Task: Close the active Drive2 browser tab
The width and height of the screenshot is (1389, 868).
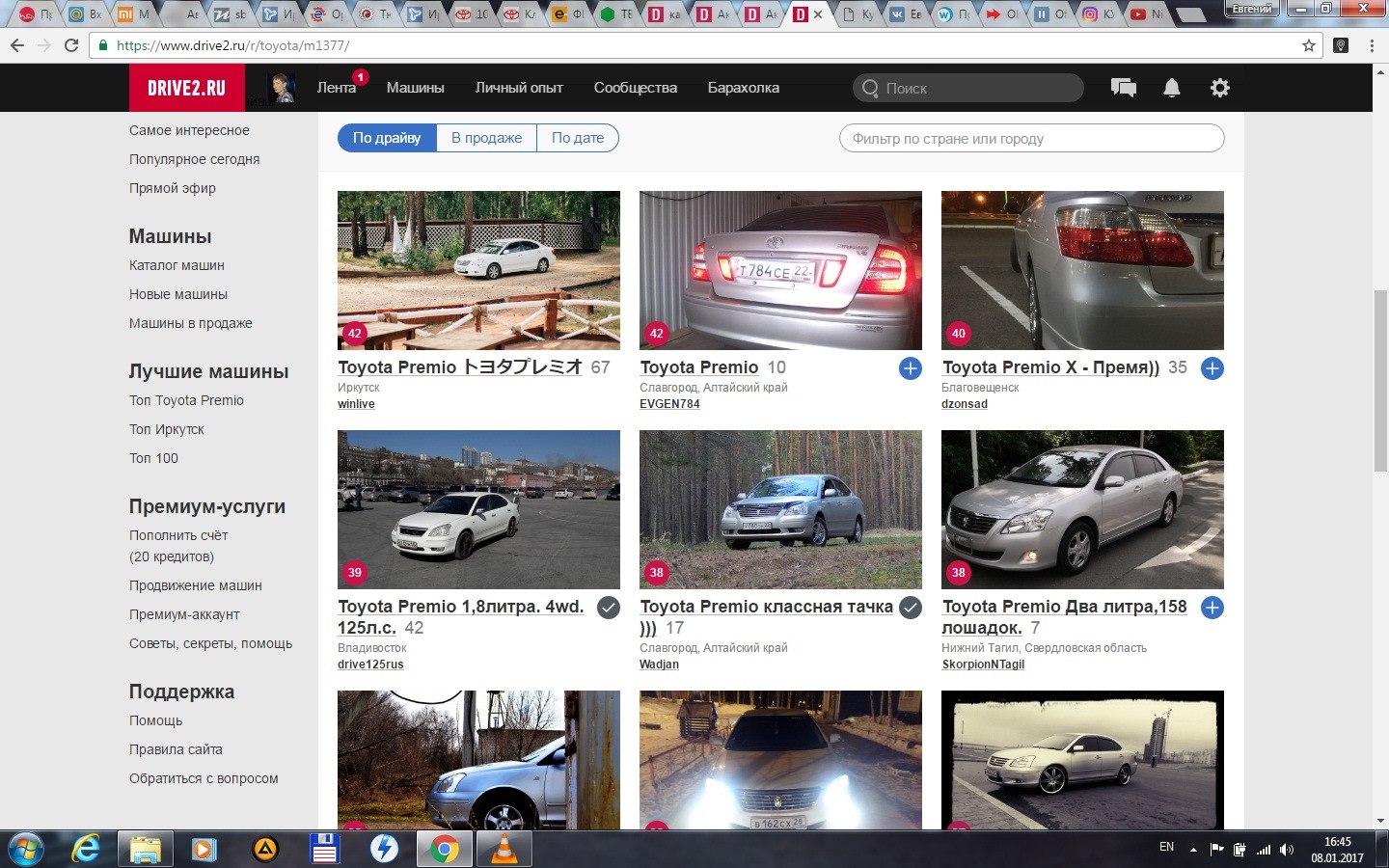Action: [818, 14]
